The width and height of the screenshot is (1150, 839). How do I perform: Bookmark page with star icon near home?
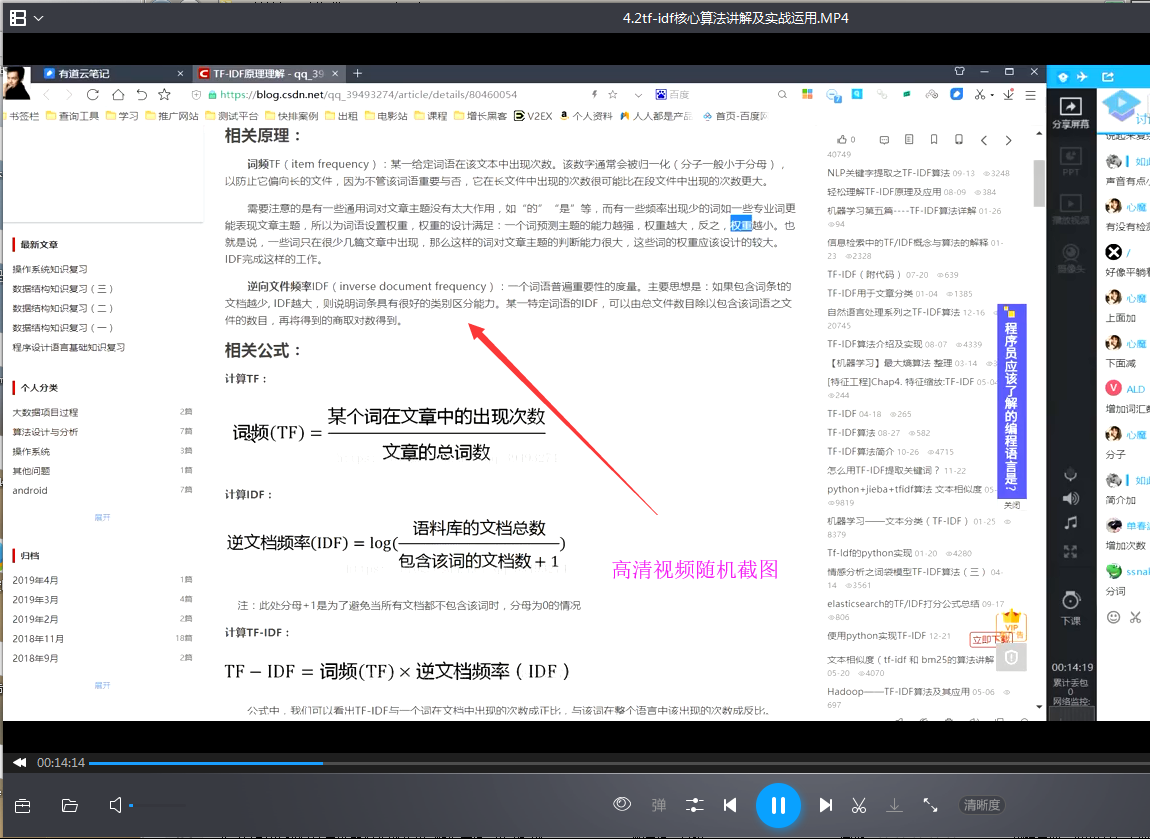click(x=164, y=95)
